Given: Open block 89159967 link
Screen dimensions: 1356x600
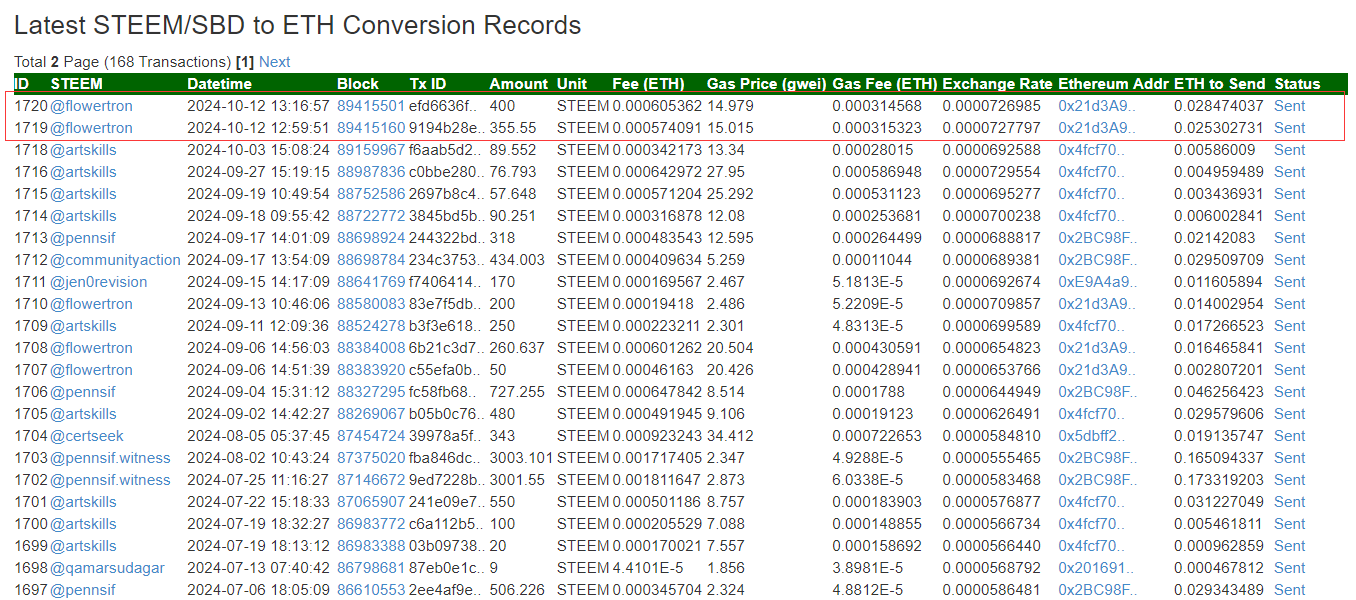Looking at the screenshot, I should coord(371,150).
